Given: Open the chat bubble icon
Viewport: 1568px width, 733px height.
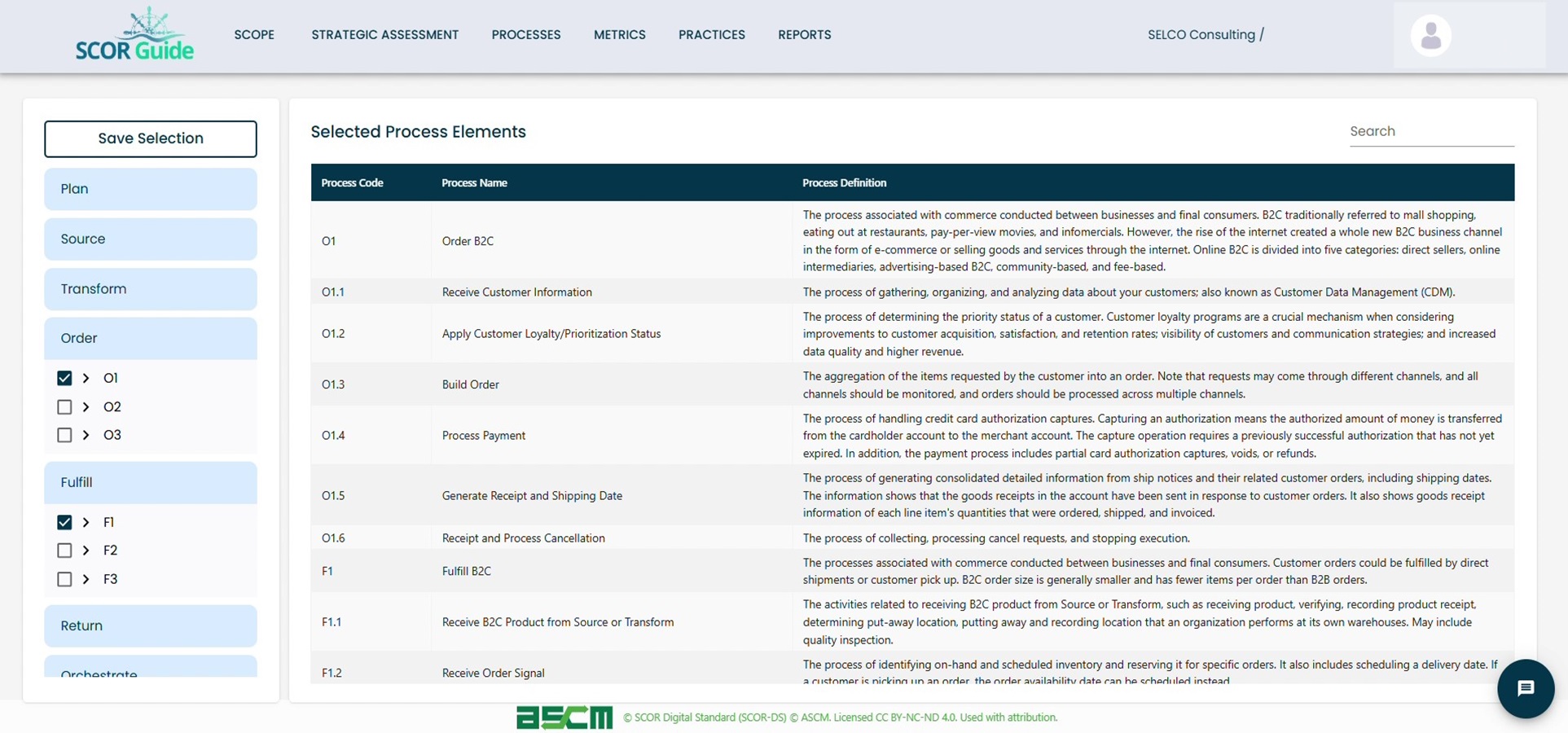Looking at the screenshot, I should pyautogui.click(x=1525, y=688).
